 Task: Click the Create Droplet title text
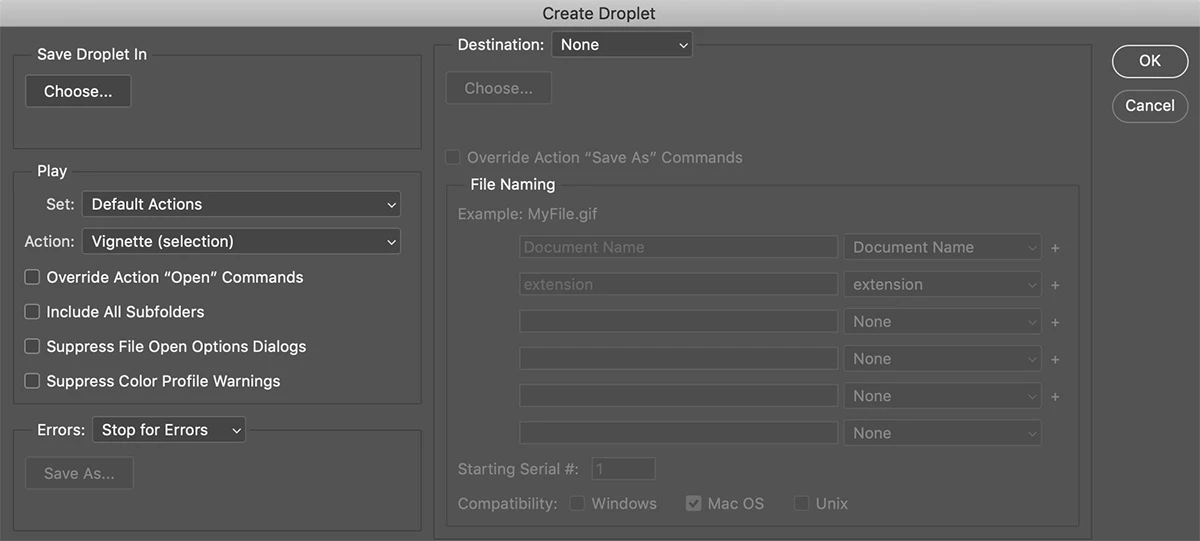coord(599,13)
